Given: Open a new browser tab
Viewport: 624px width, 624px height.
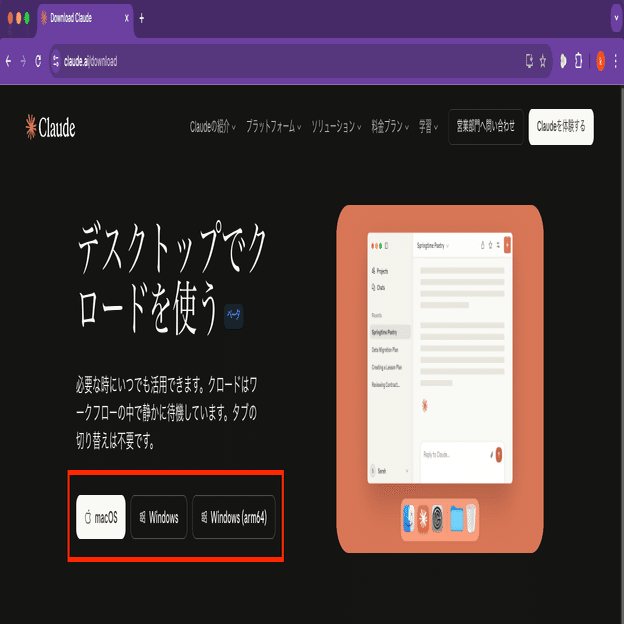Looking at the screenshot, I should [x=142, y=18].
